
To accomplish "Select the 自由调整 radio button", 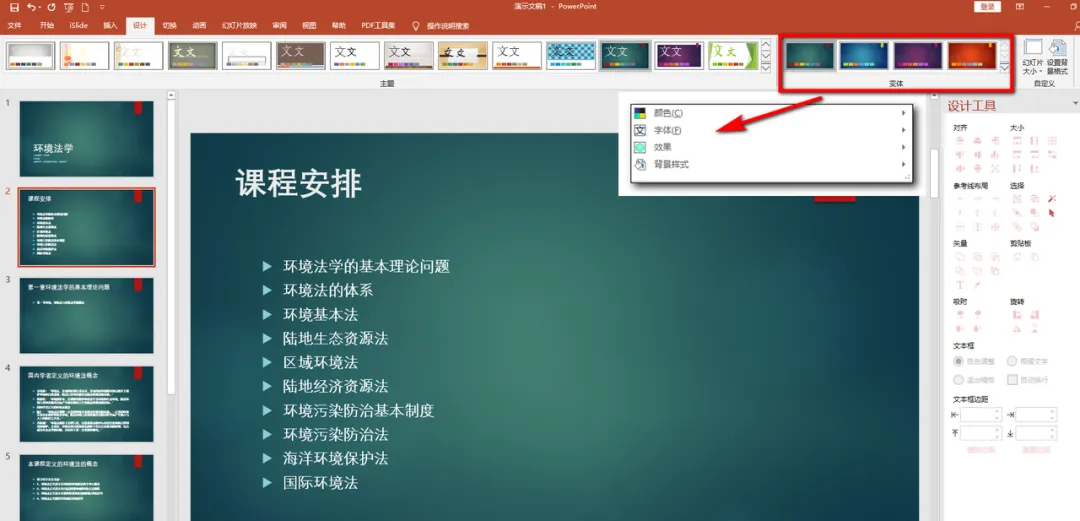I will (958, 361).
